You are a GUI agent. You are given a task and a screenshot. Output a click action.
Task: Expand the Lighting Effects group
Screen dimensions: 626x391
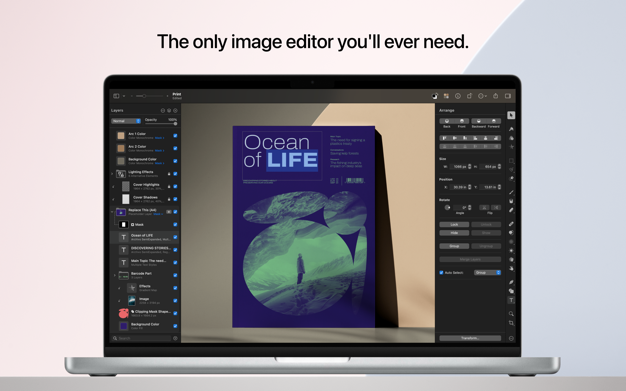click(x=112, y=174)
